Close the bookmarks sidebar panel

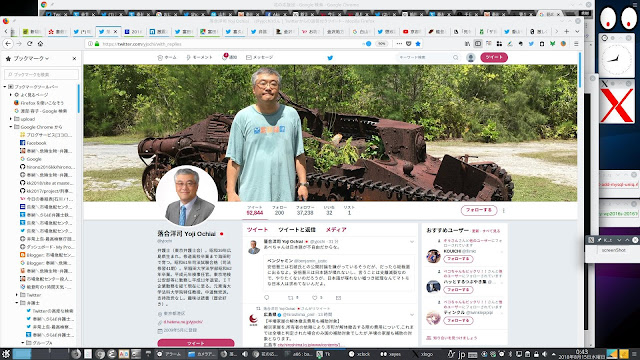[74, 59]
